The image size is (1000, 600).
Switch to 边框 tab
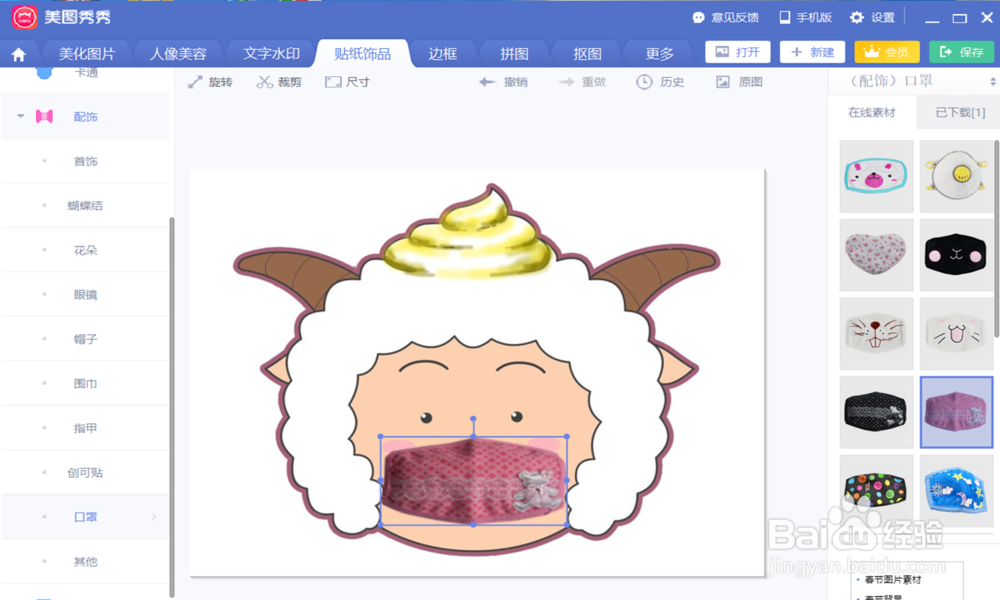(443, 54)
